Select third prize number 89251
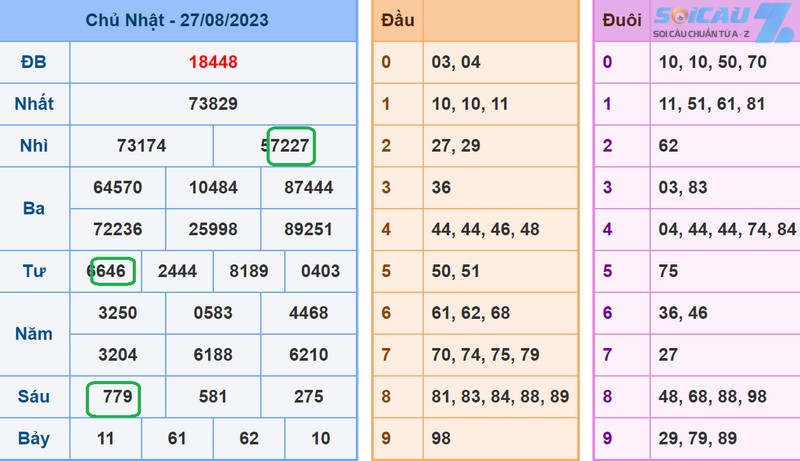Screen dimensions: 800x461 (309, 229)
